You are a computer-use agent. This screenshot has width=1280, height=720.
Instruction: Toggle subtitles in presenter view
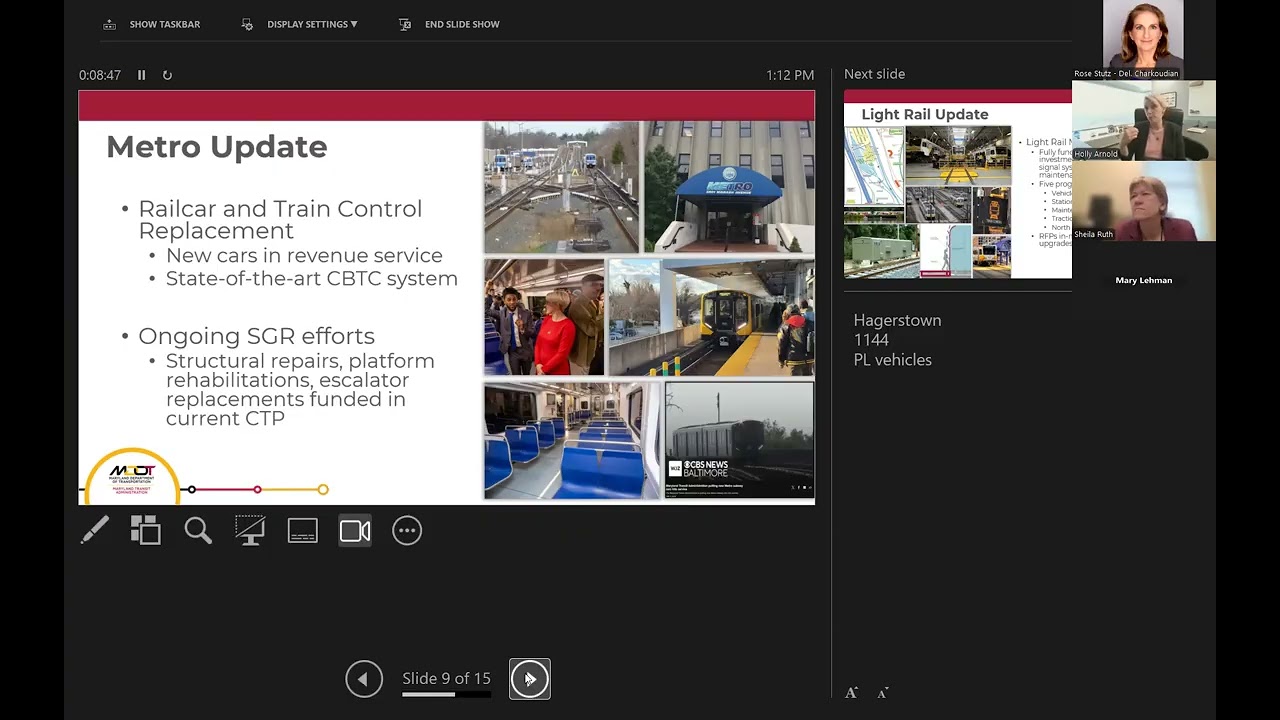[x=302, y=530]
